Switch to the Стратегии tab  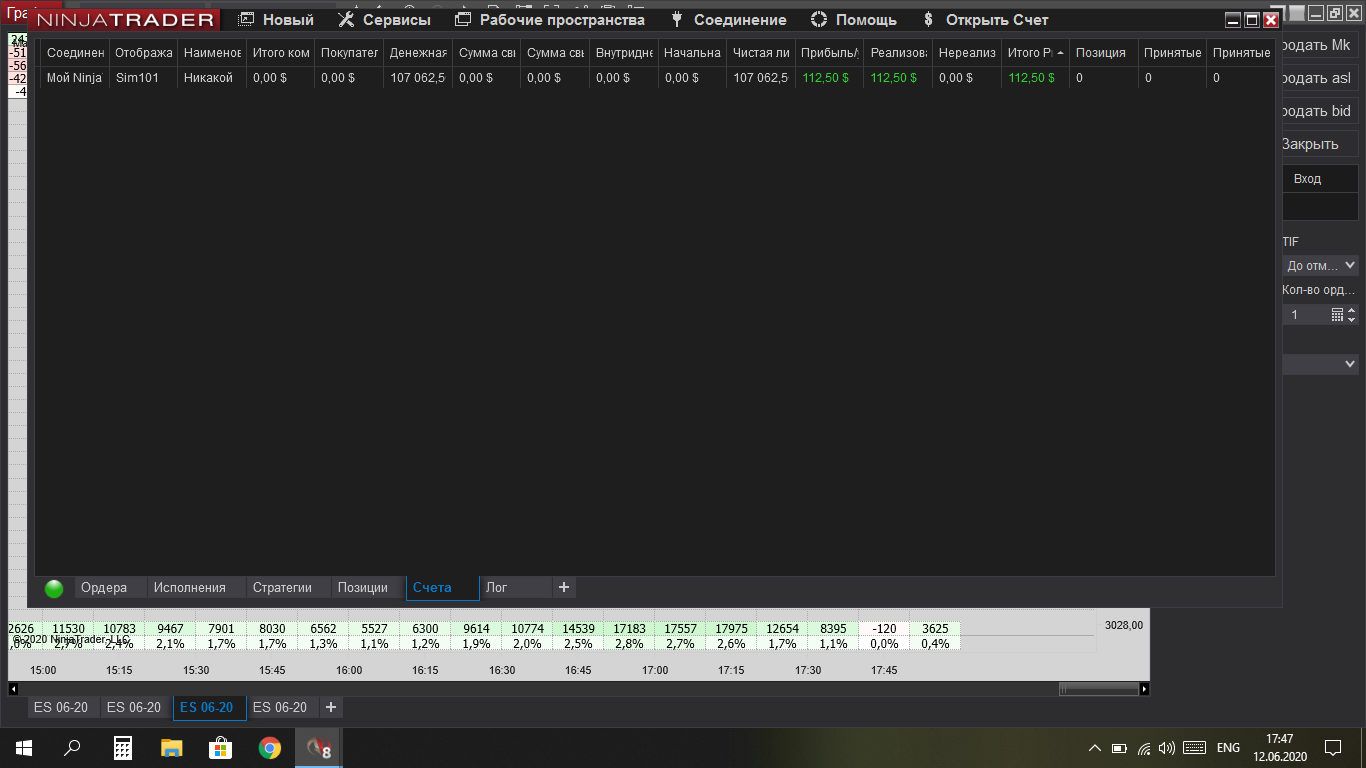288,588
